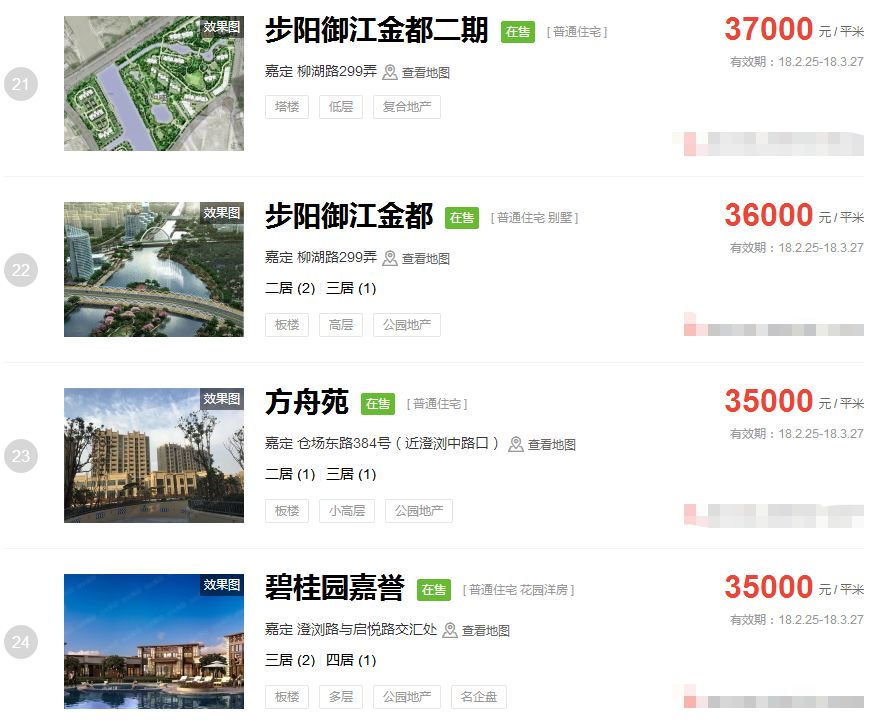Click rank number 23 circle badge
Screen dimensions: 886x725
21,456
